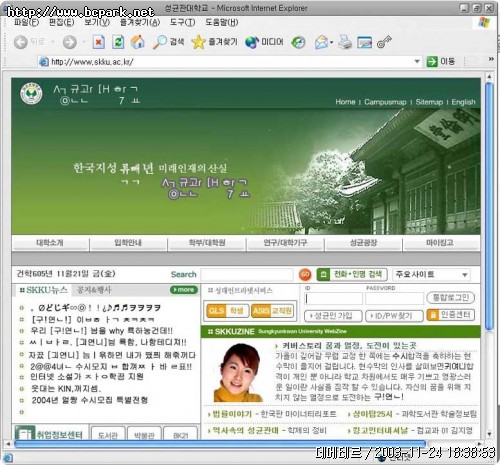Click the Forward navigation arrow icon

(x=70, y=42)
